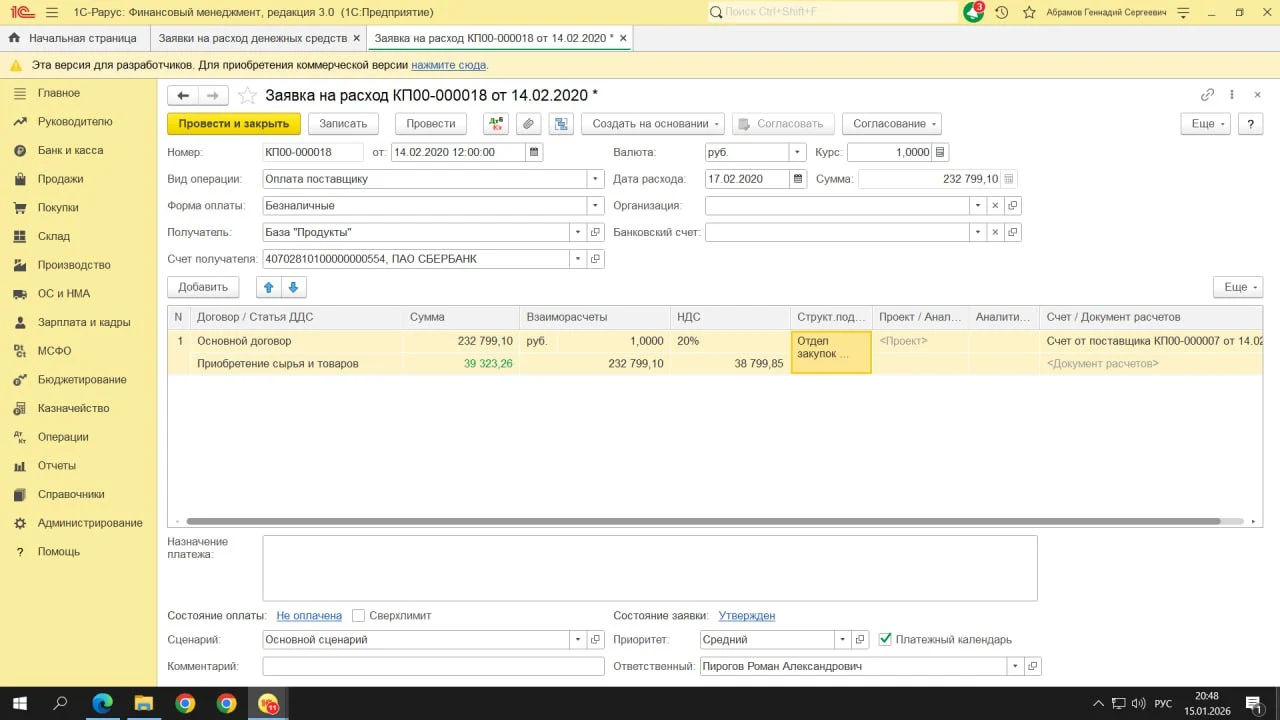
Task: Click the Не оплачена payment status link
Action: click(309, 616)
